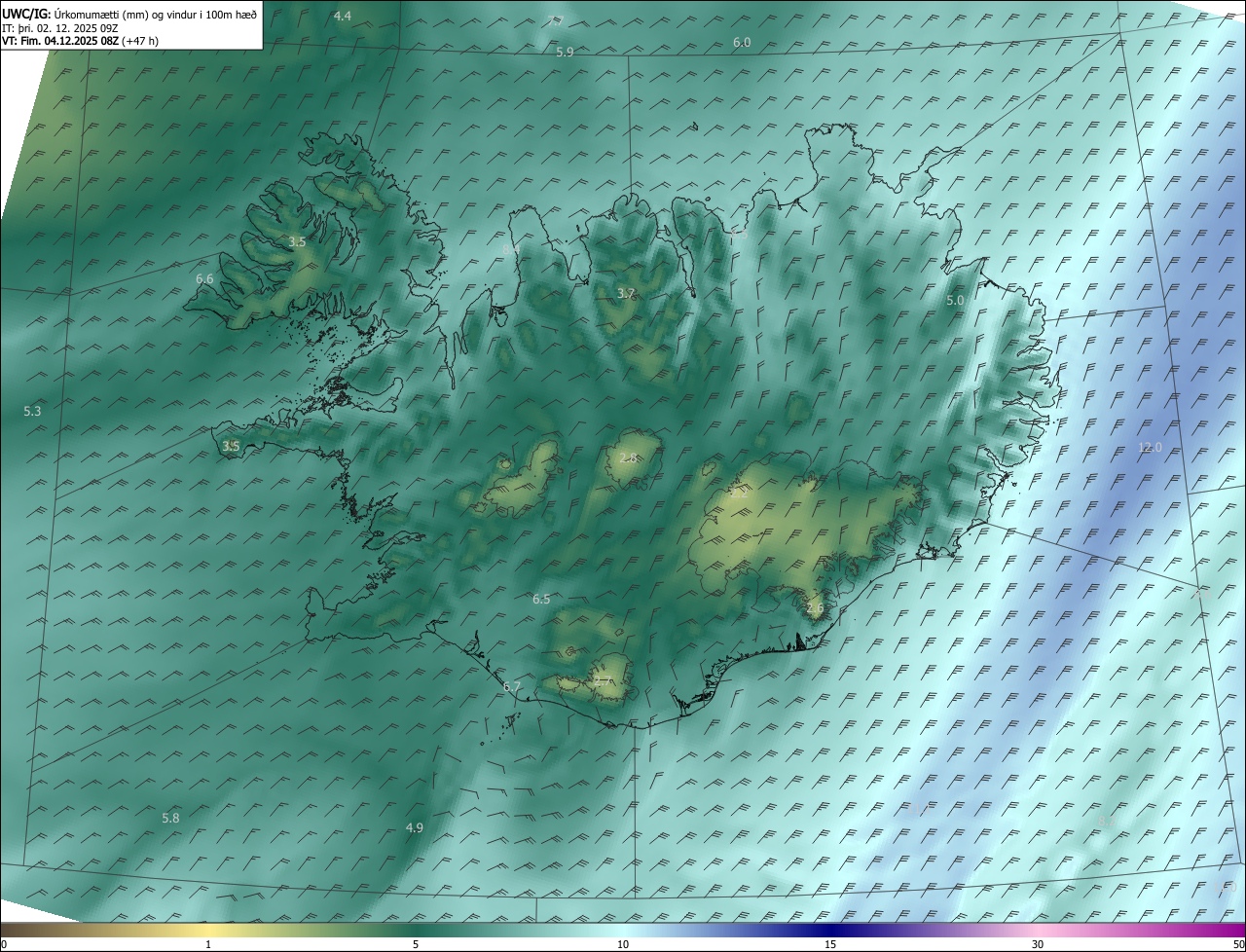Click the 3.7 value label on the map
Viewport: 1246px width, 952px height.
[626, 293]
